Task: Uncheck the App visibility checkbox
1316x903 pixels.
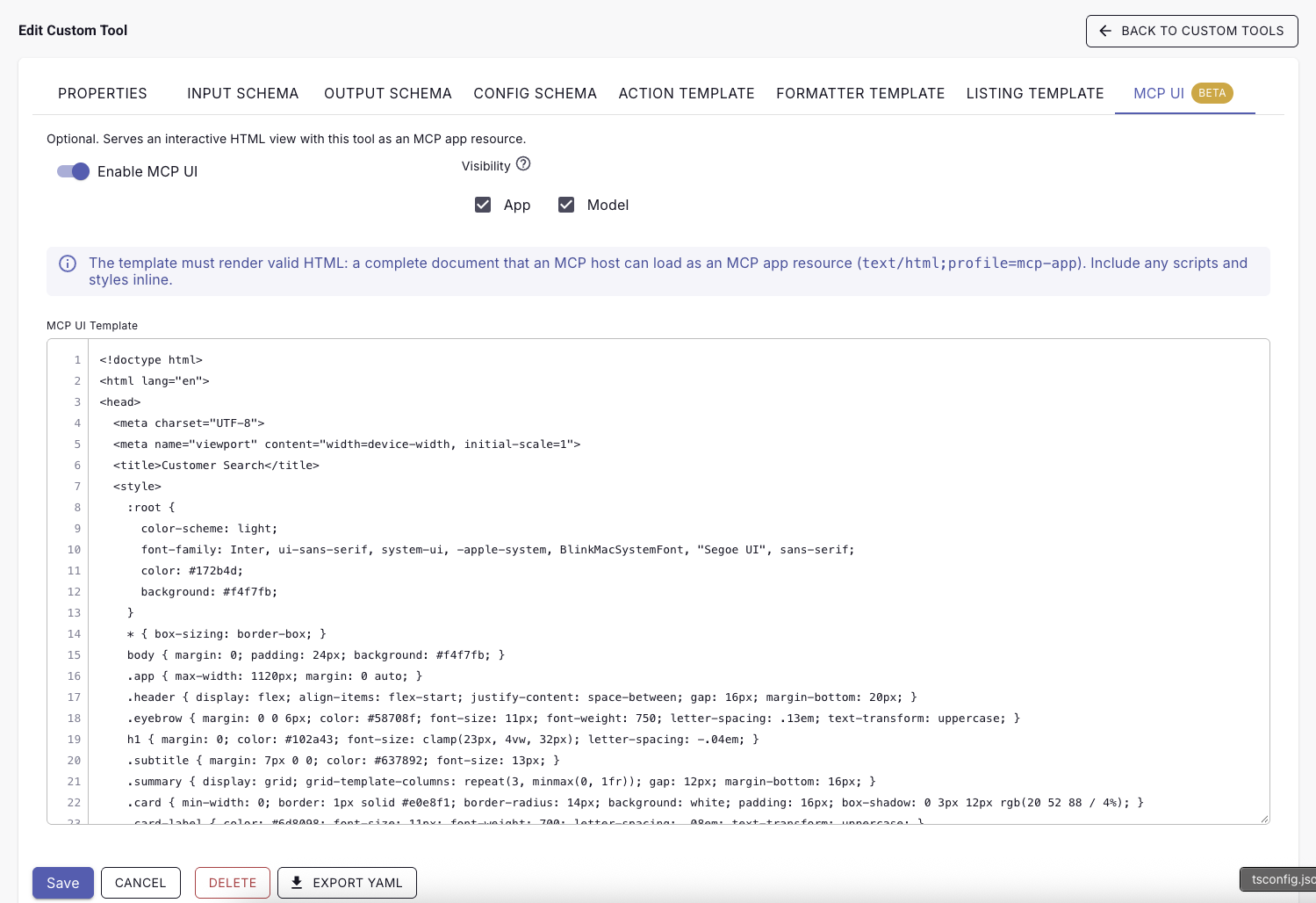Action: pos(483,205)
